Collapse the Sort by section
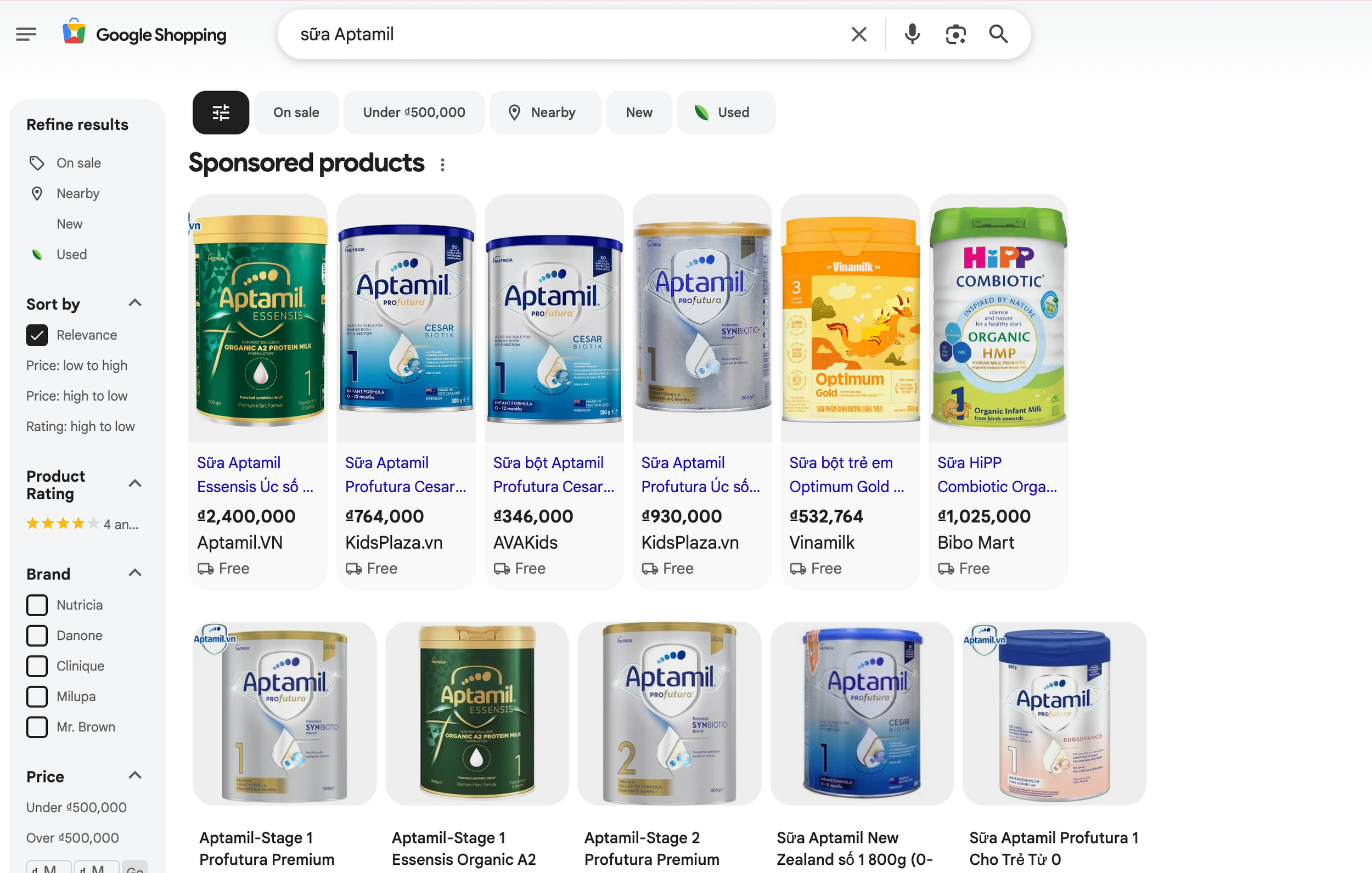 point(134,303)
